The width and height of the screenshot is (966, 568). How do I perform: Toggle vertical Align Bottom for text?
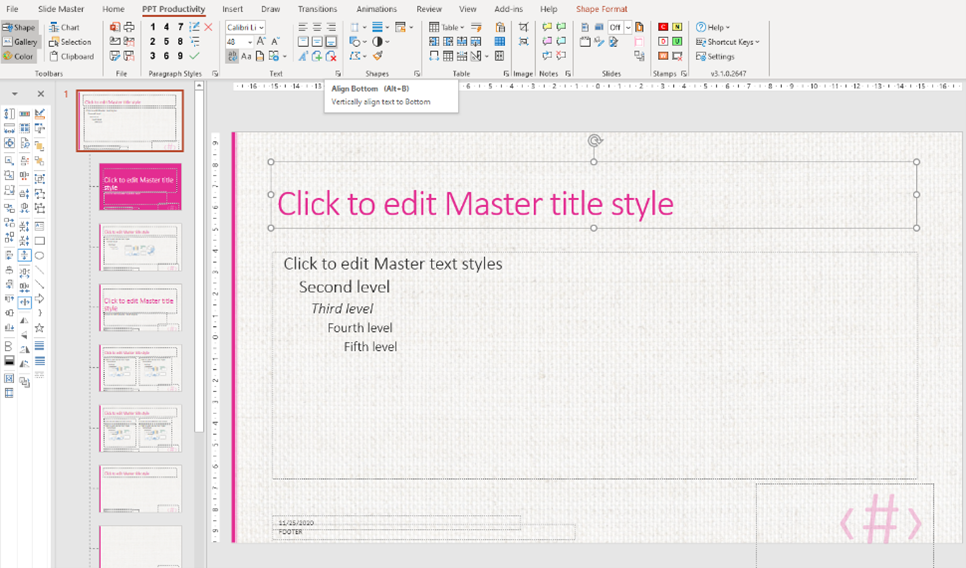331,41
